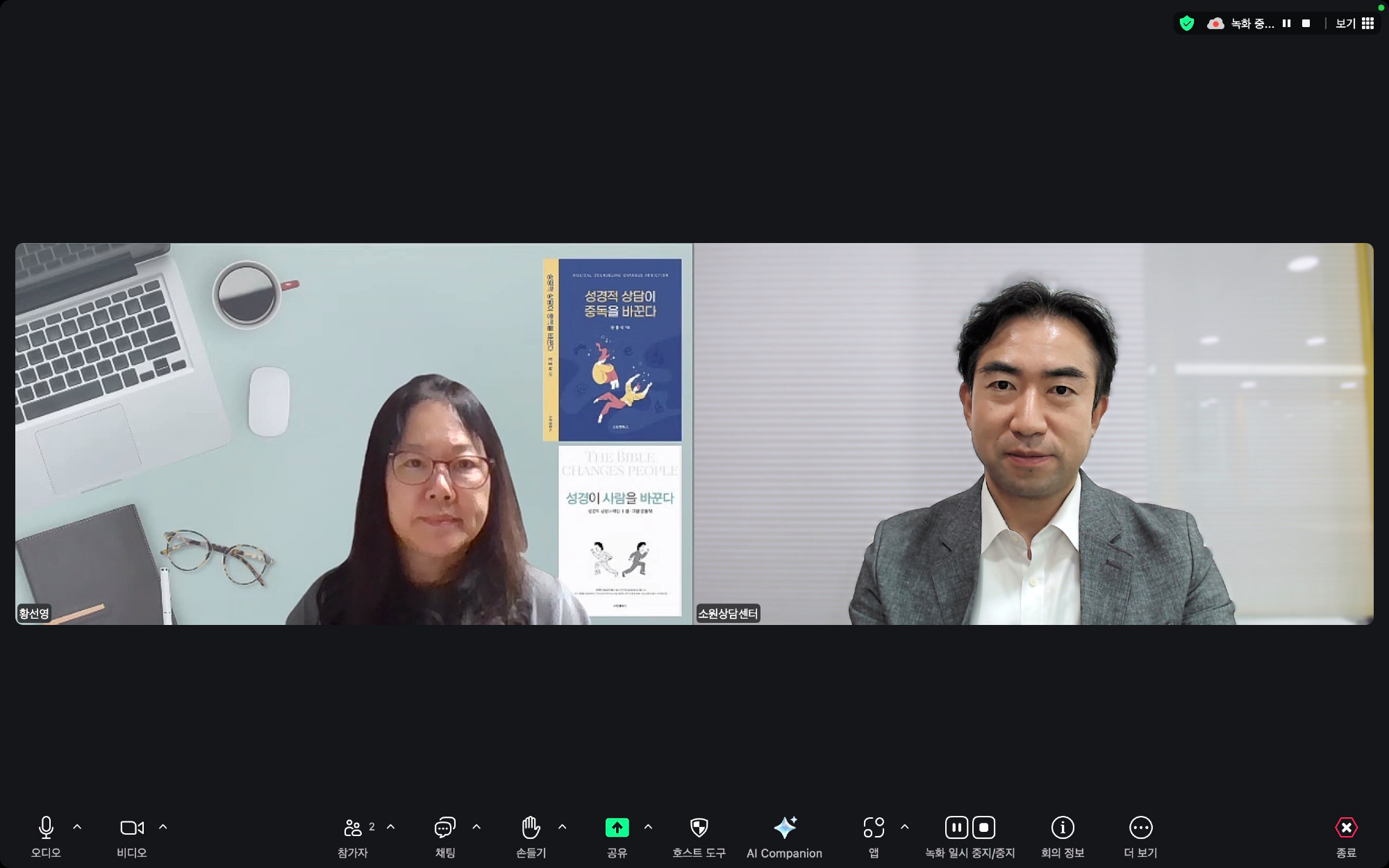Pause recording in the bottom toolbar
This screenshot has width=1389, height=868.
tap(956, 828)
